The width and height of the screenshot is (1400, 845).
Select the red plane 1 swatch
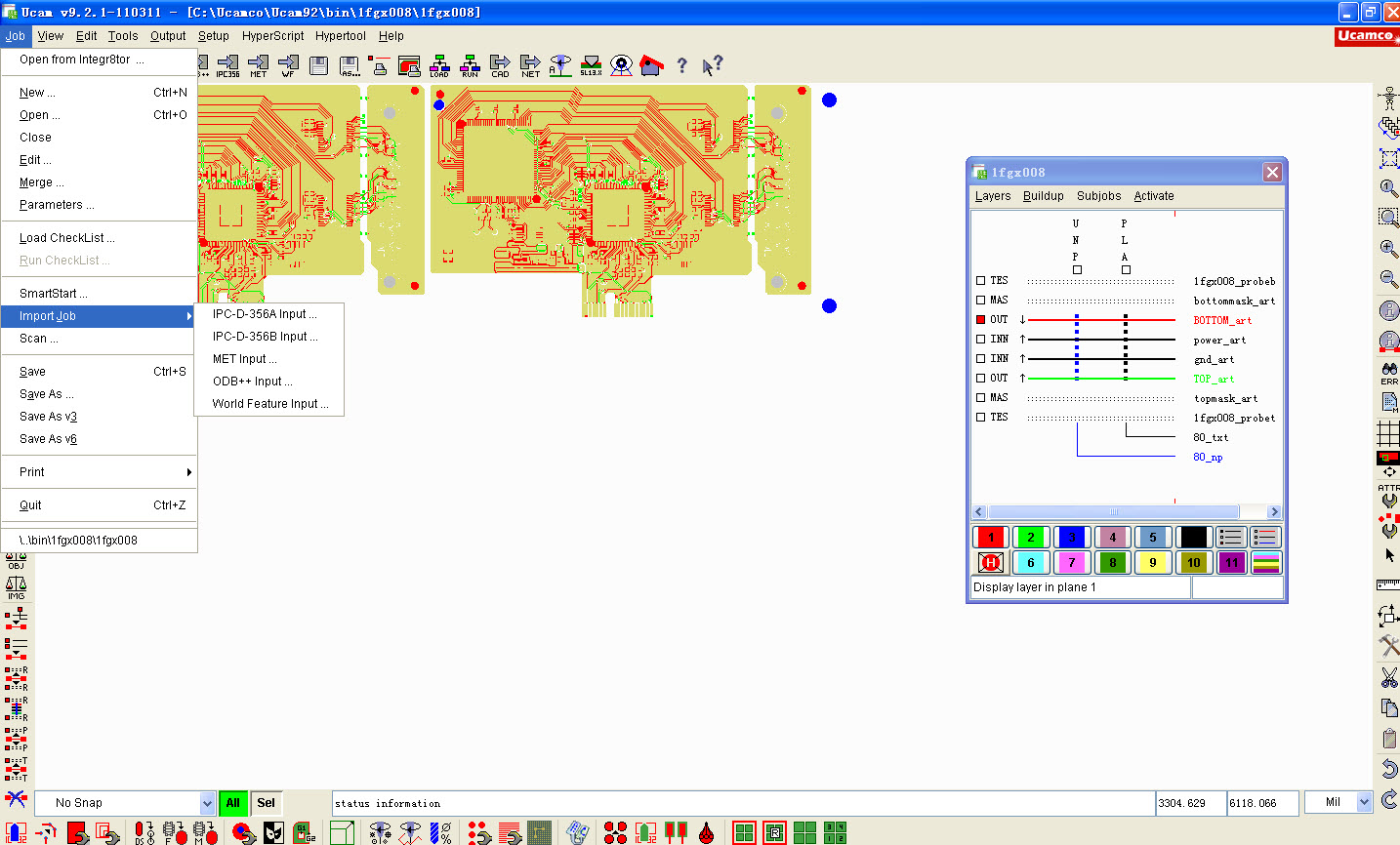[991, 537]
